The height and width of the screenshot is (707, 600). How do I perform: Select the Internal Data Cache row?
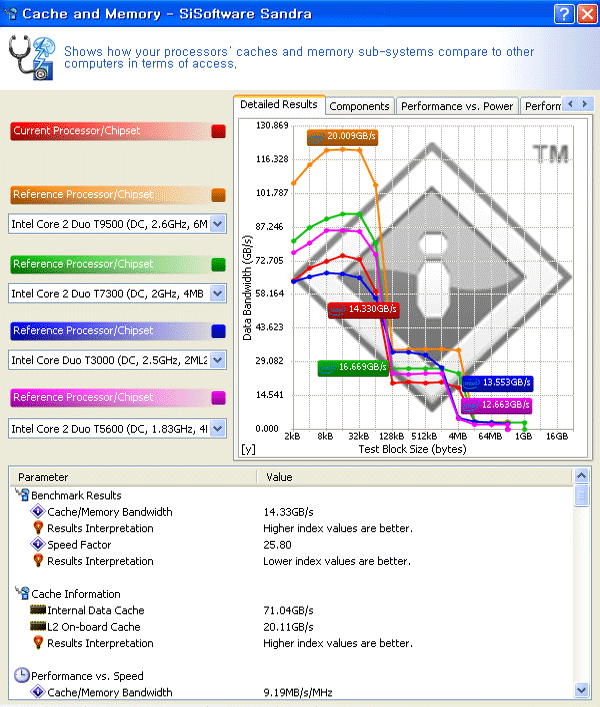click(x=291, y=610)
